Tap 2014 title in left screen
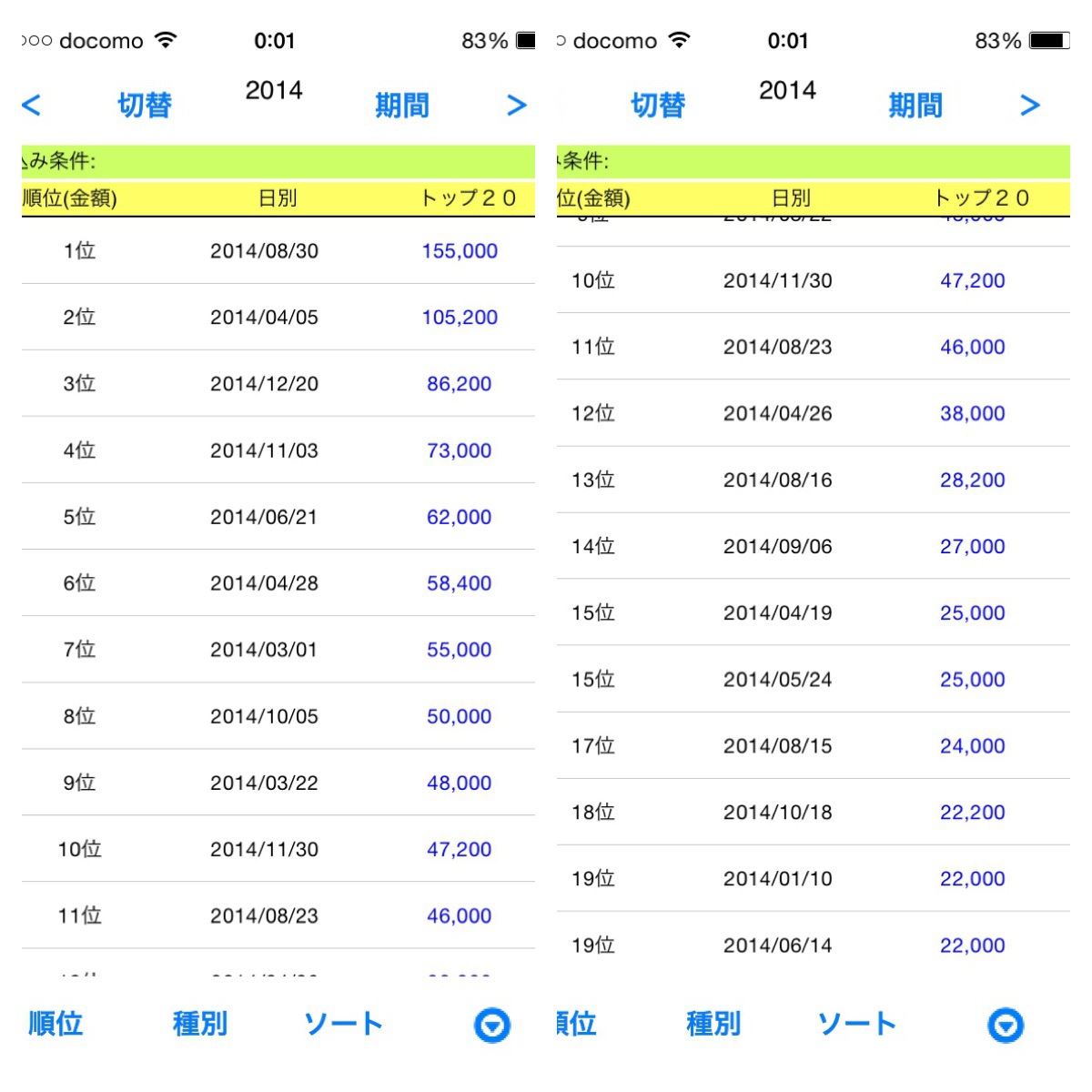 click(x=274, y=90)
